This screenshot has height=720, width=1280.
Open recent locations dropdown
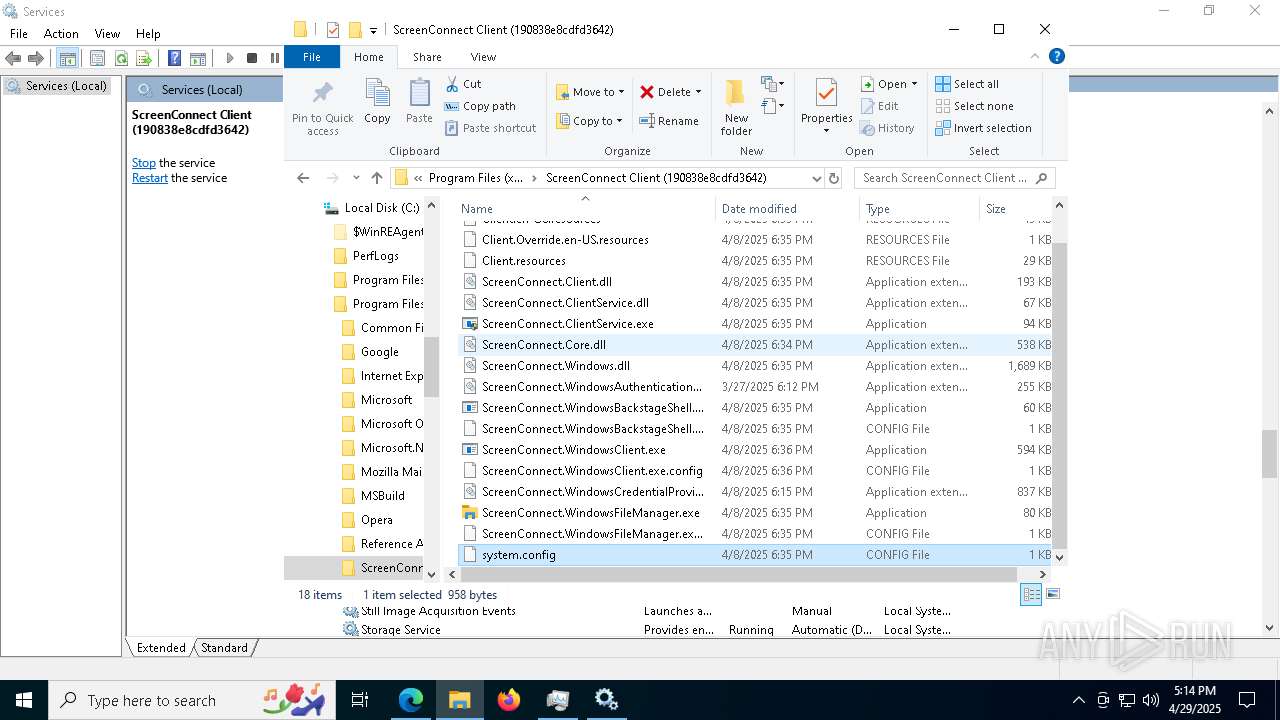click(x=356, y=178)
